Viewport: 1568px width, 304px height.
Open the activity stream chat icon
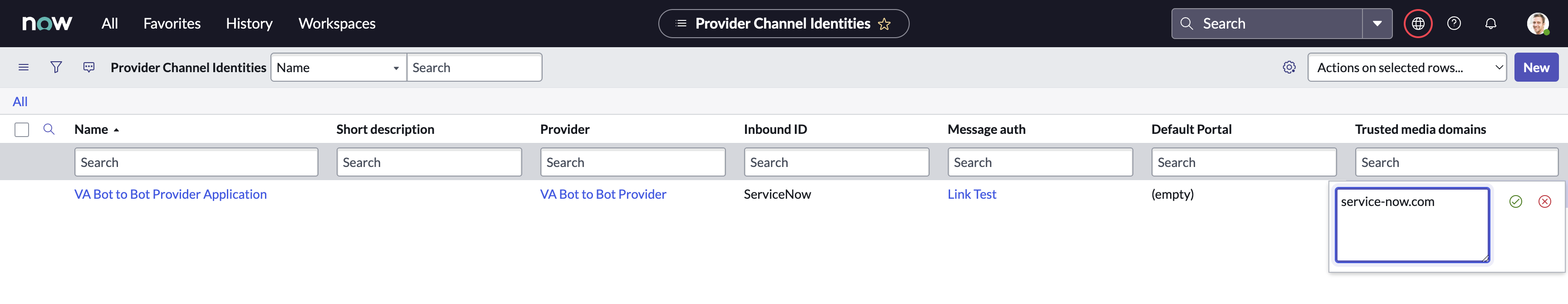89,67
